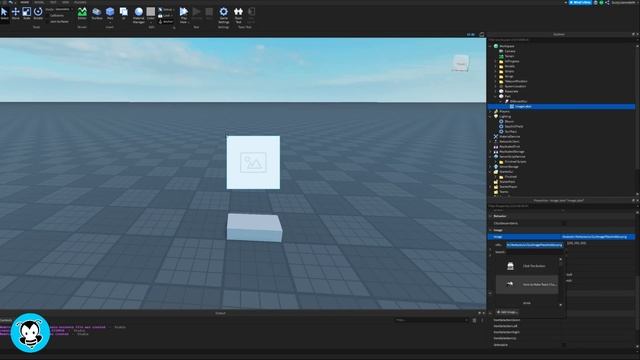Activate the Move tool
The image size is (640, 360).
(x=16, y=13)
